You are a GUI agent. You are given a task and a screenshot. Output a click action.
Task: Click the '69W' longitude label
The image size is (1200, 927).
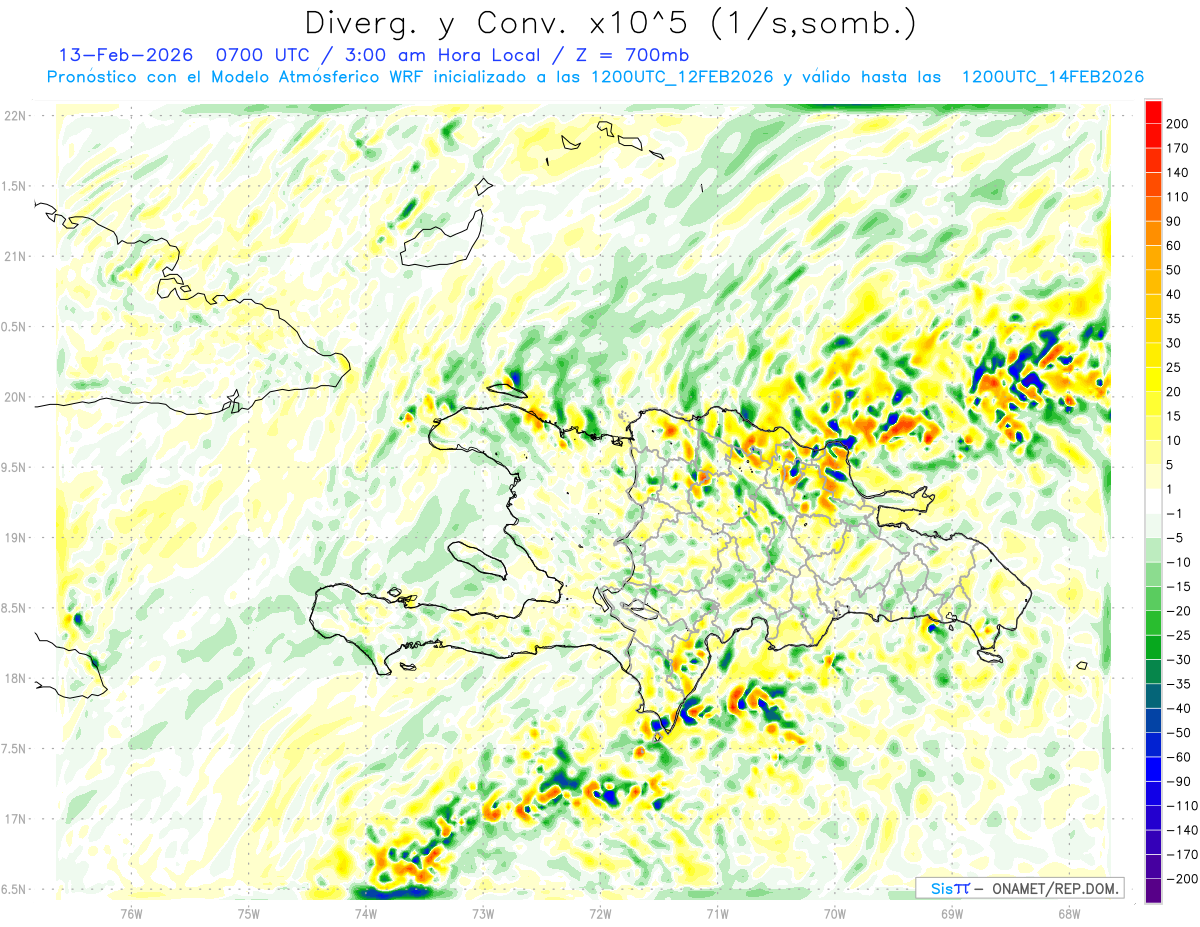952,912
